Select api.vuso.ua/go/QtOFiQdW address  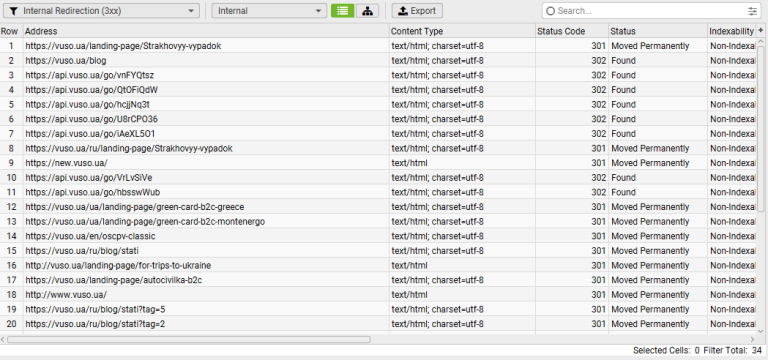(206, 90)
